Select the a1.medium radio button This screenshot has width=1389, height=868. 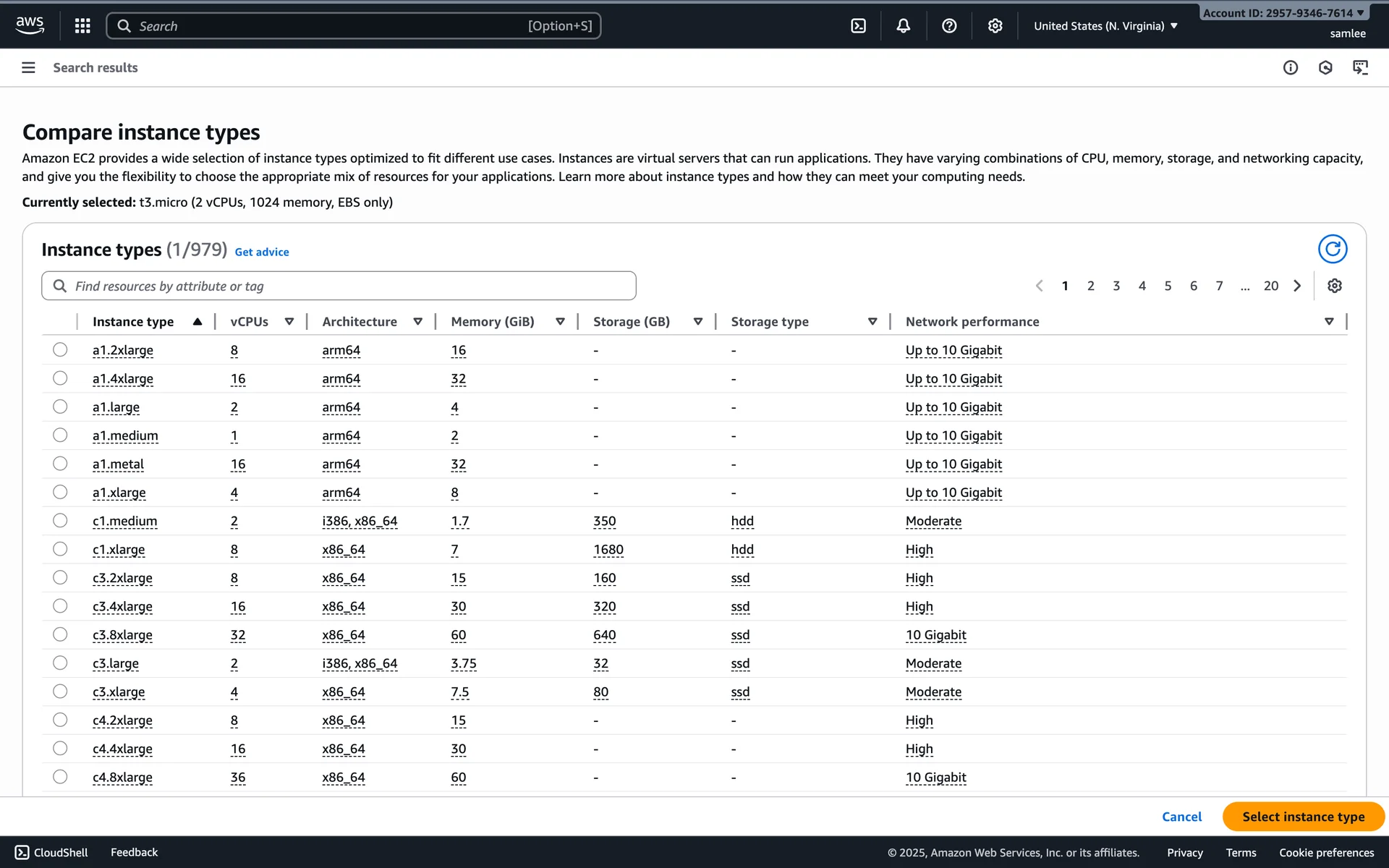pos(60,435)
